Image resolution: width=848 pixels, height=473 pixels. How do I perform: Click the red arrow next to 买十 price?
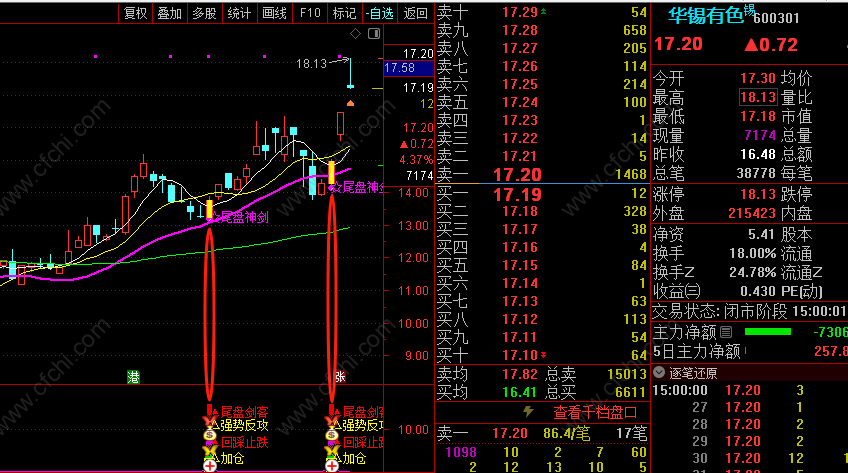[544, 355]
